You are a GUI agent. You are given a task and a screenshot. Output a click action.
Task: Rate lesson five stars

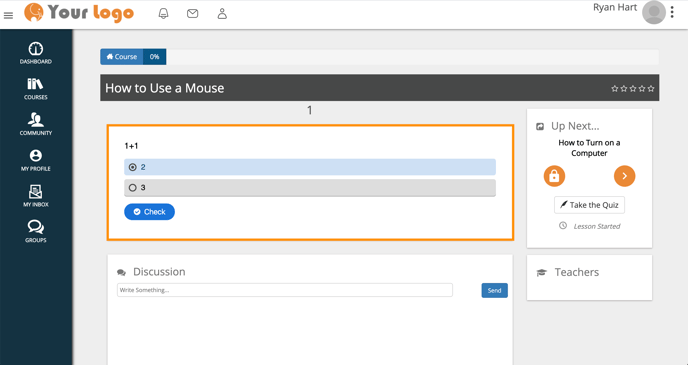click(651, 89)
